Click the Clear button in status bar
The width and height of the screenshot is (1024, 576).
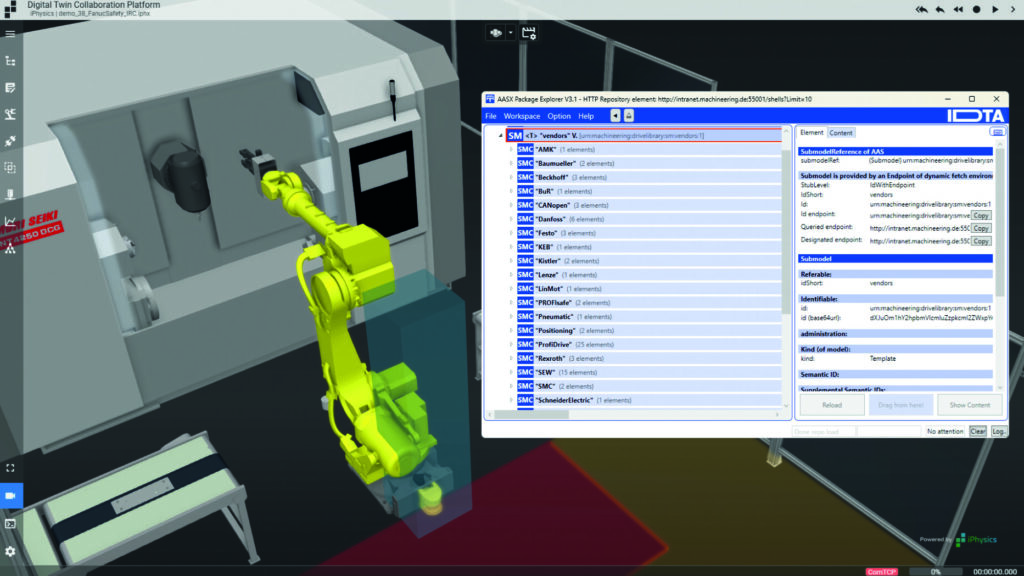(978, 432)
